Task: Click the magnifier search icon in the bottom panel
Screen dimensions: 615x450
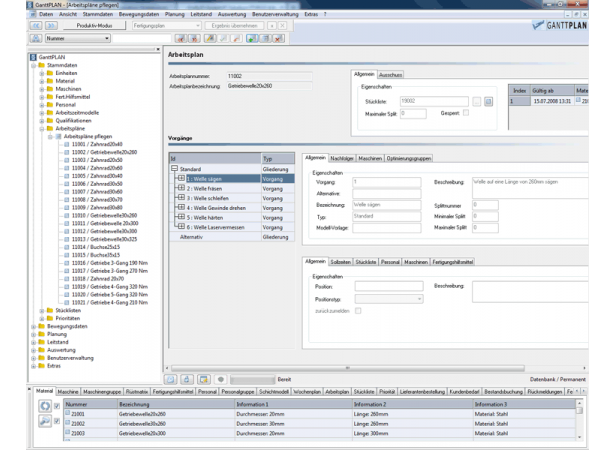Action: click(45, 421)
